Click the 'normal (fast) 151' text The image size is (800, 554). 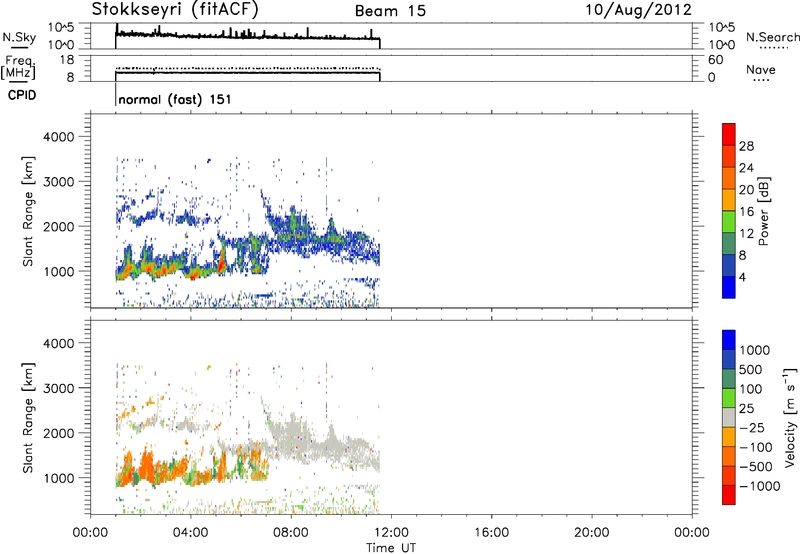tap(174, 100)
